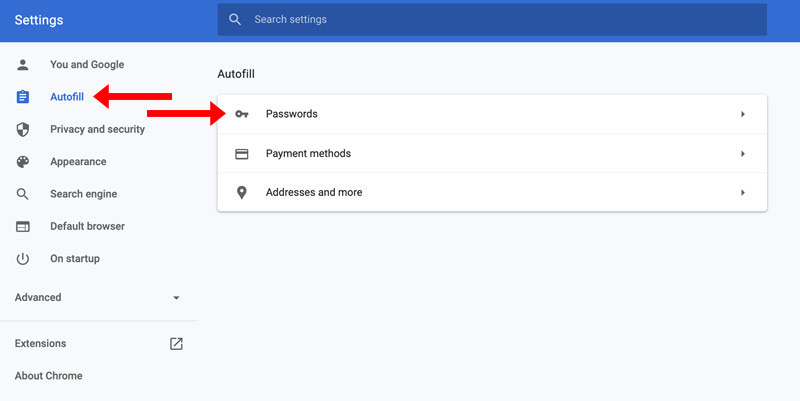Open Addresses and more using its arrow
Image resolution: width=800 pixels, height=401 pixels.
(x=743, y=192)
